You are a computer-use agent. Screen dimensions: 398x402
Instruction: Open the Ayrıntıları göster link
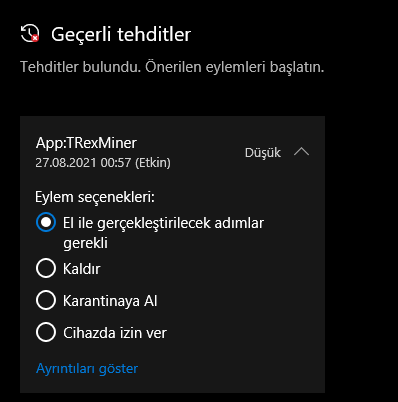click(87, 369)
